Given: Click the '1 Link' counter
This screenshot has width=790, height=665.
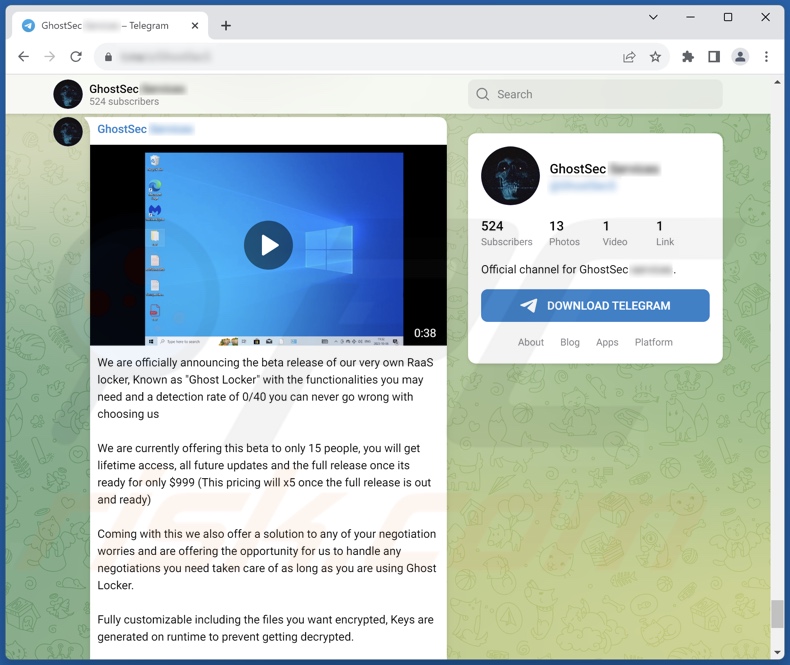Looking at the screenshot, I should [x=665, y=233].
